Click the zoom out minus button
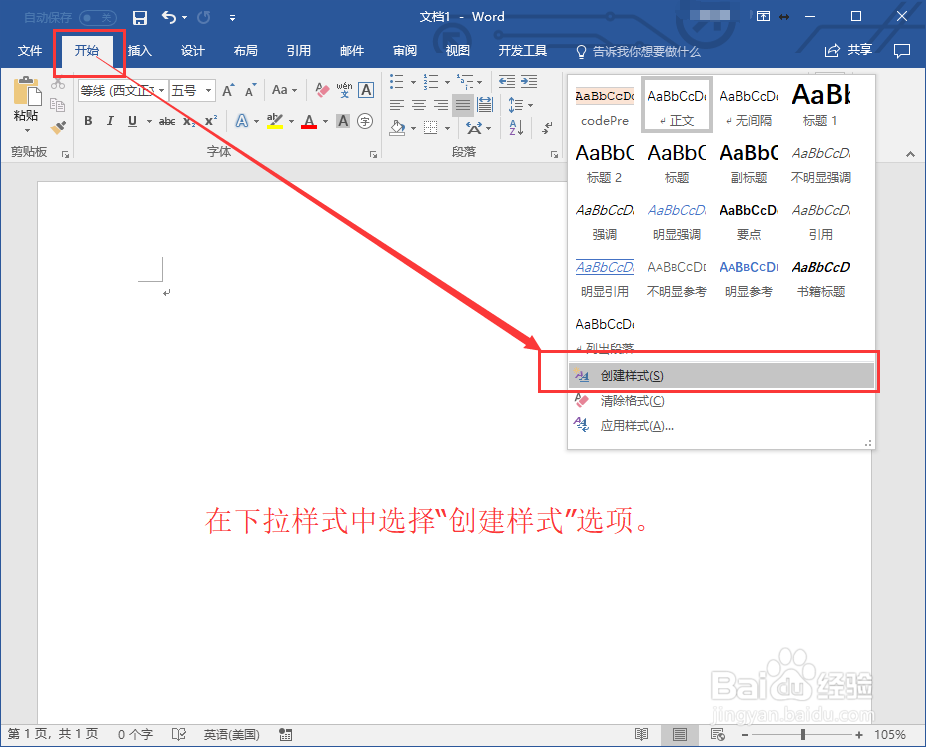This screenshot has width=926, height=747. (x=745, y=735)
